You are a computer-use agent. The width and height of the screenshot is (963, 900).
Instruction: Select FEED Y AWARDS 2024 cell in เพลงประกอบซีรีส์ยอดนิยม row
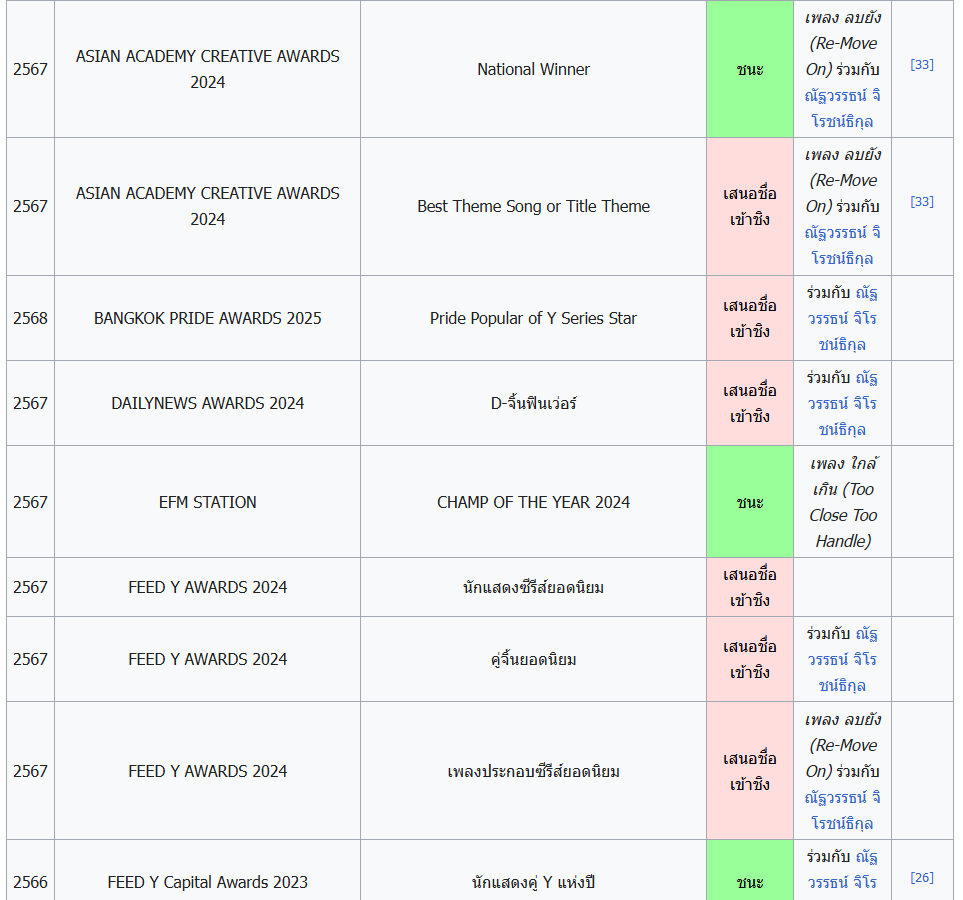208,771
